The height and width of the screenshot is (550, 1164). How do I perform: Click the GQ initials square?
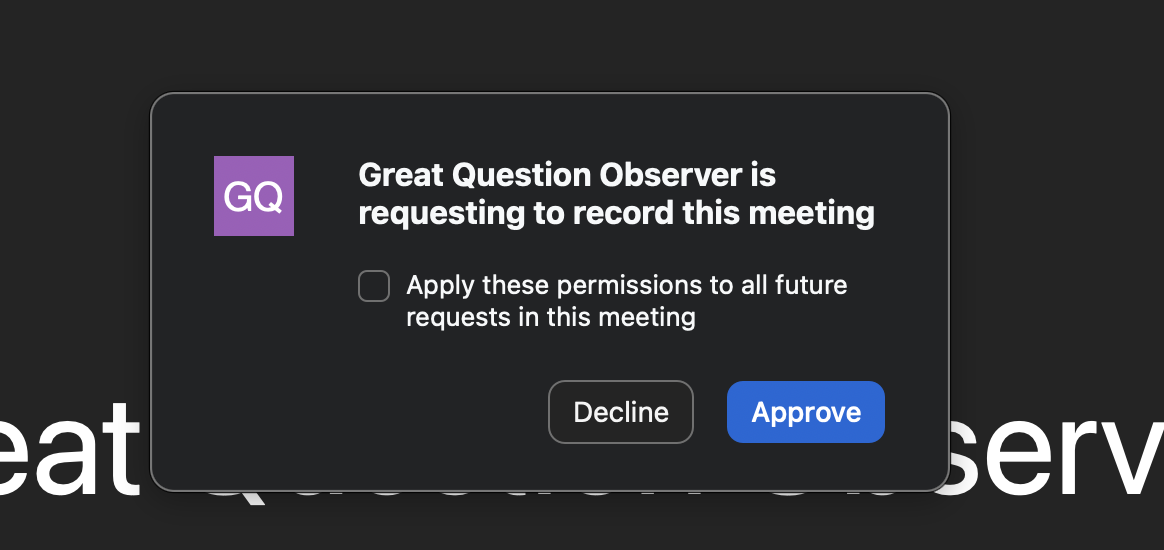click(254, 196)
